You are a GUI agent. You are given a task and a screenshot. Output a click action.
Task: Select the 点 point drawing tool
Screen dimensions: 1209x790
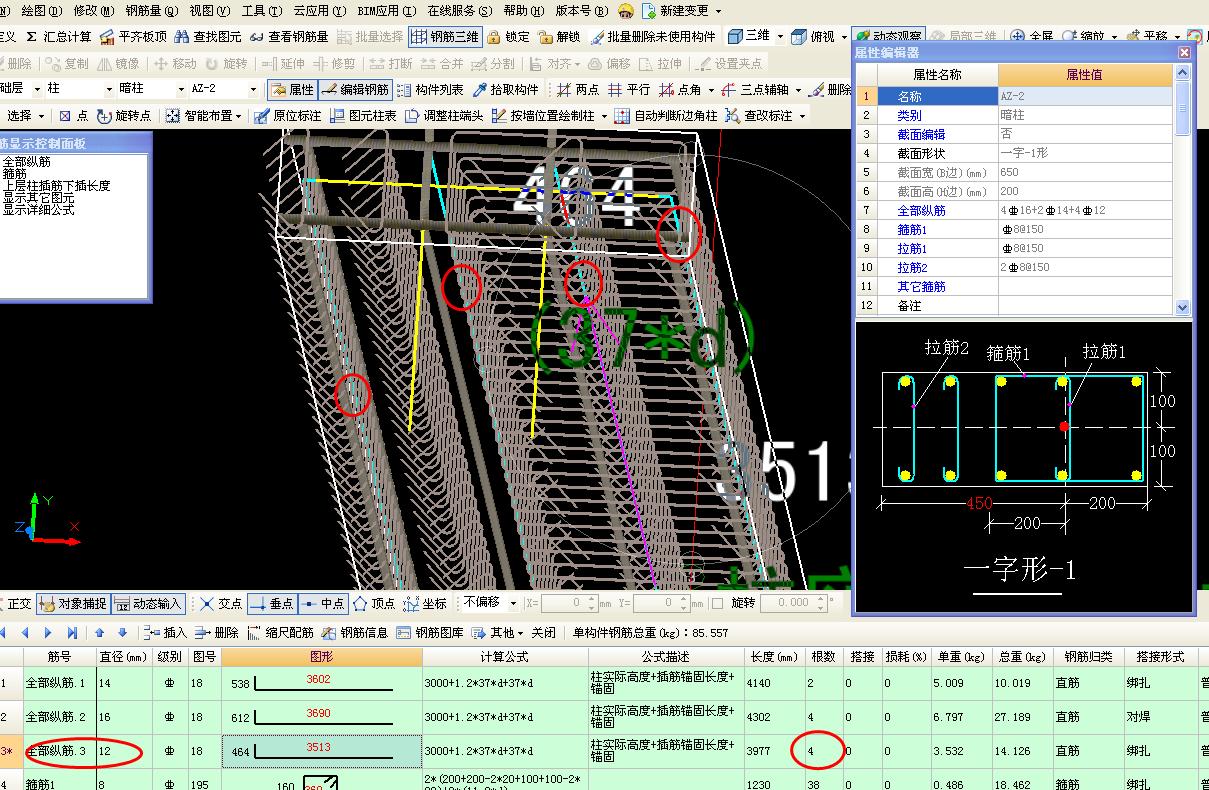(73, 116)
